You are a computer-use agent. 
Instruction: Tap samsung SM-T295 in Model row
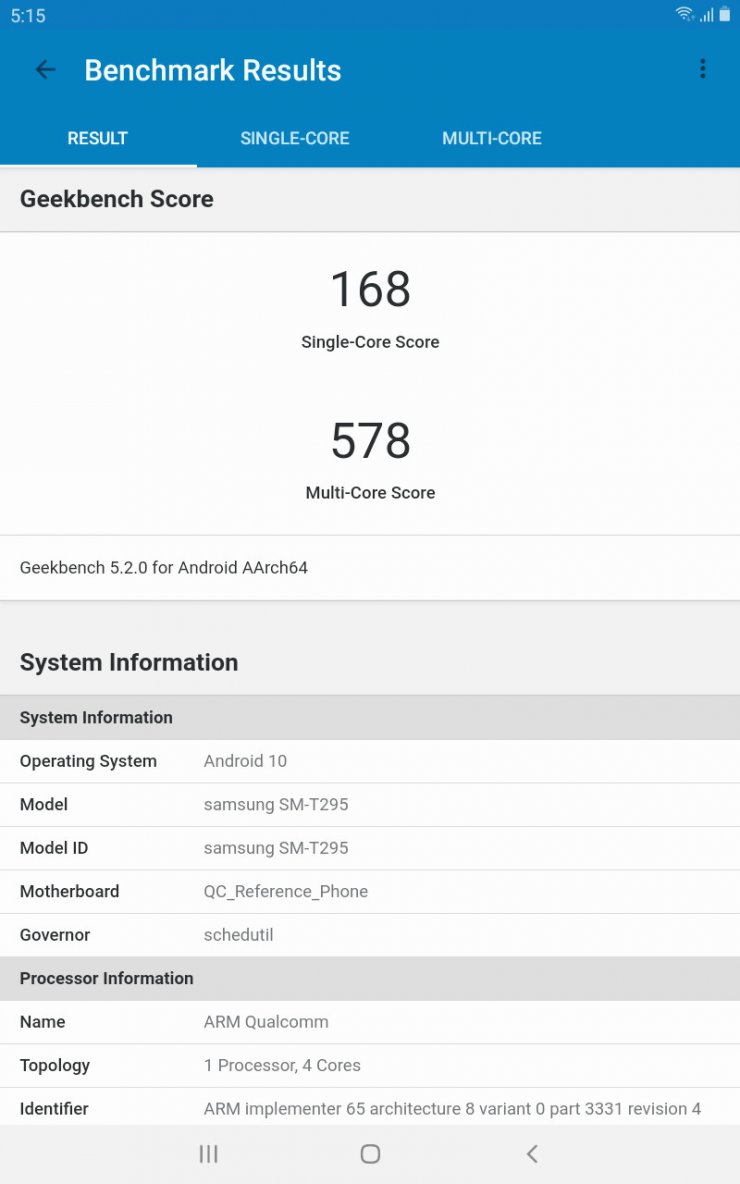click(x=276, y=804)
